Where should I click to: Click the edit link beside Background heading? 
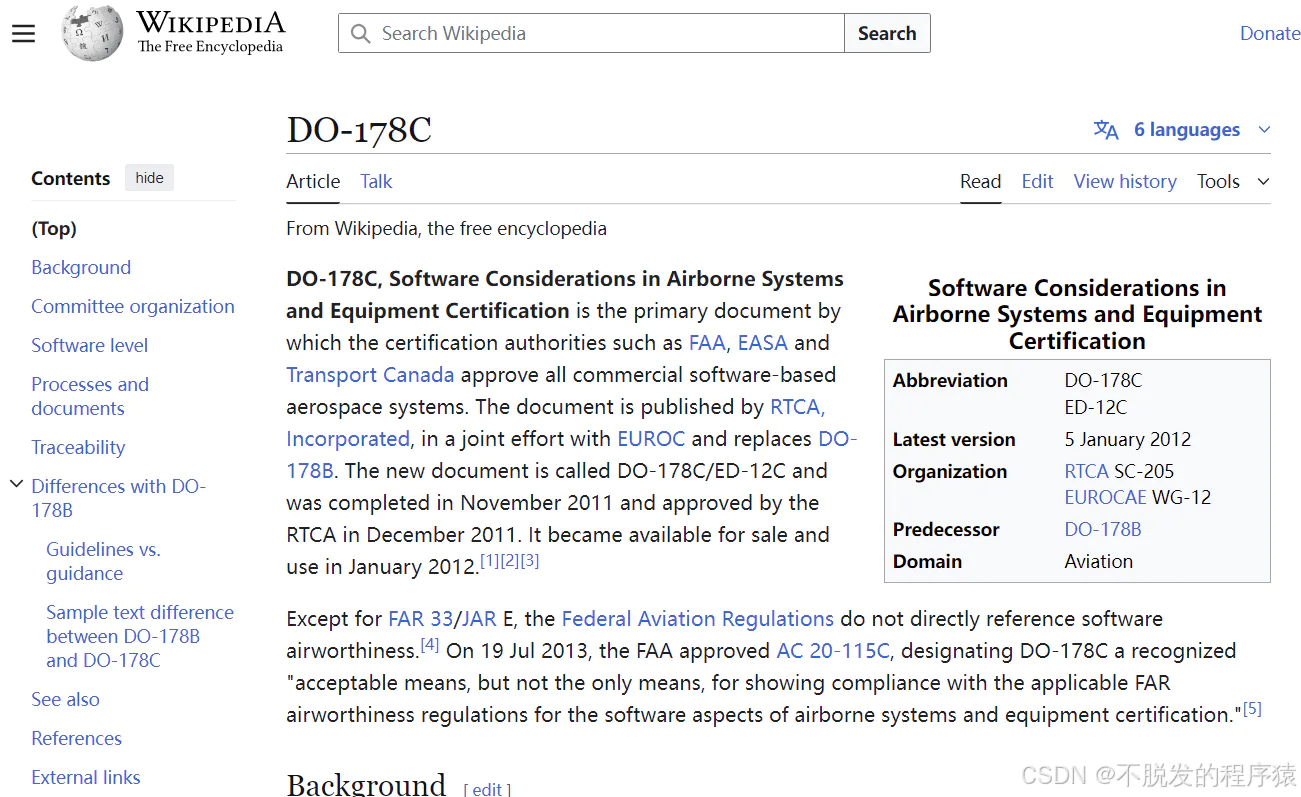(487, 789)
